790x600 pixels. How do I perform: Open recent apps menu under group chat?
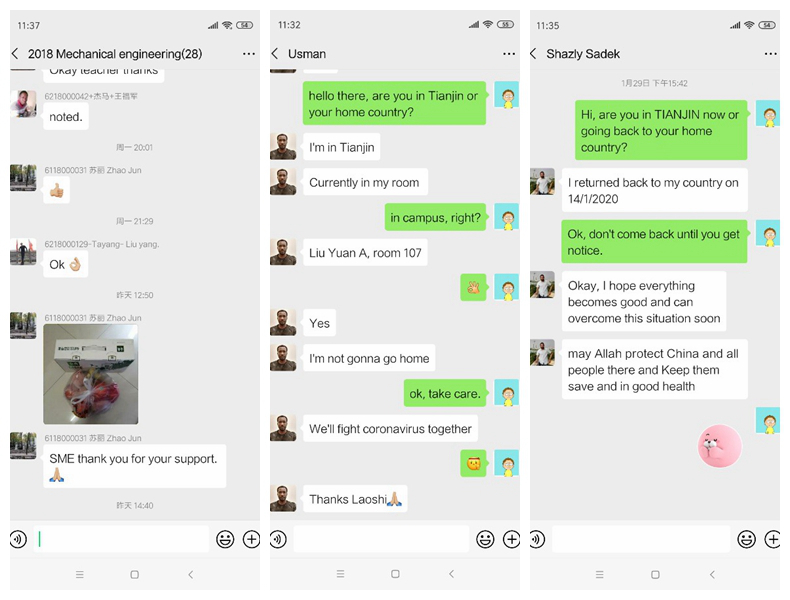tap(80, 574)
